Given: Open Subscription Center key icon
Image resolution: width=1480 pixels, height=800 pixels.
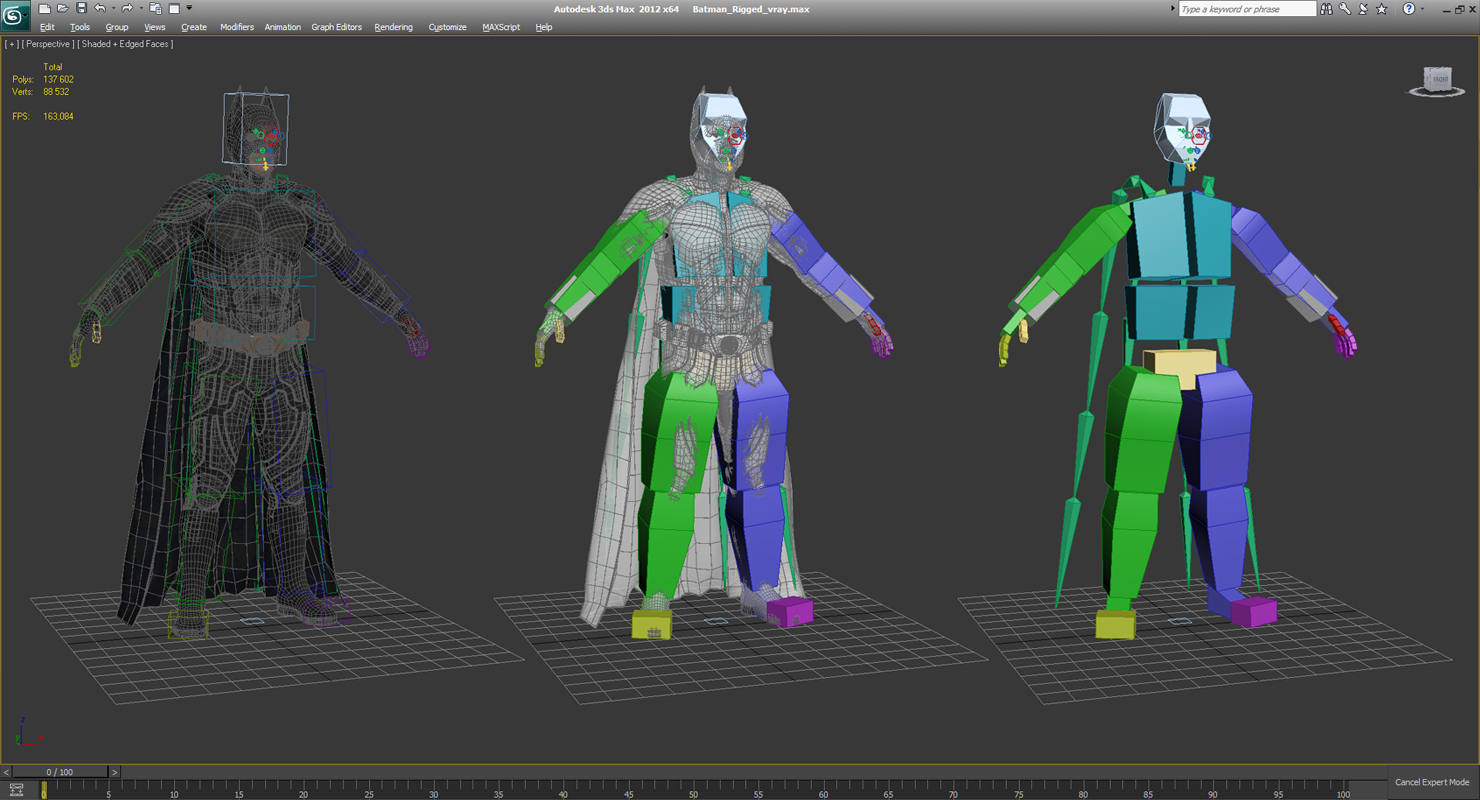Looking at the screenshot, I should 1345,9.
